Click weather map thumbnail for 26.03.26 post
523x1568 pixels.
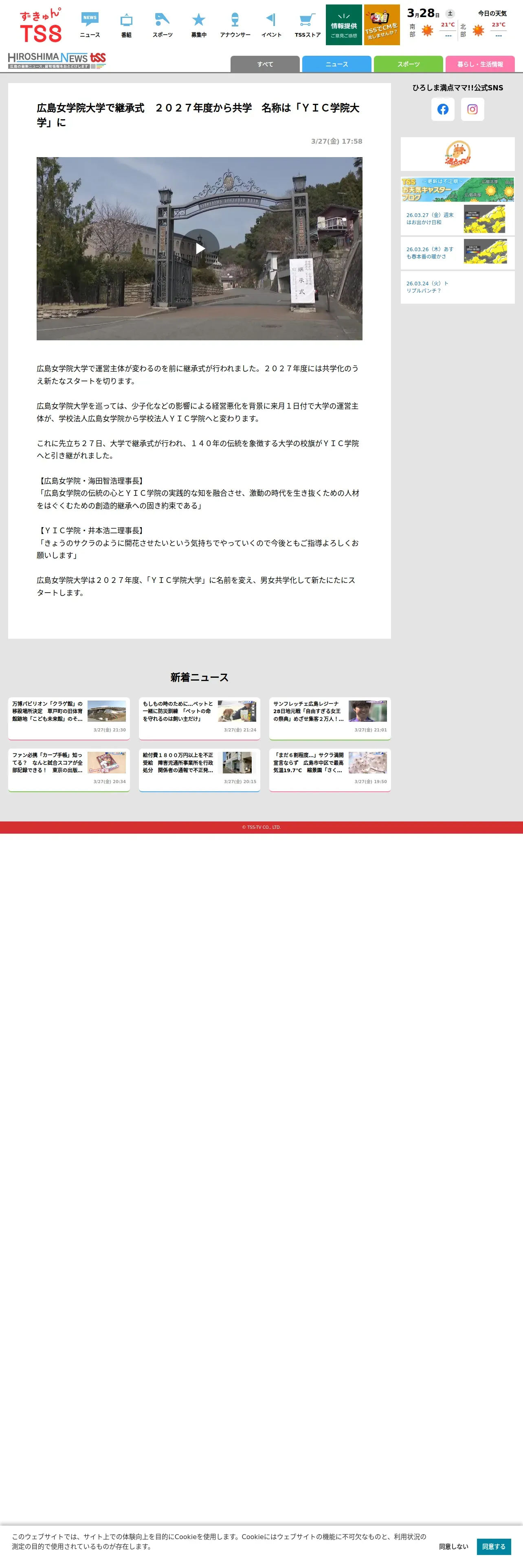[x=485, y=252]
